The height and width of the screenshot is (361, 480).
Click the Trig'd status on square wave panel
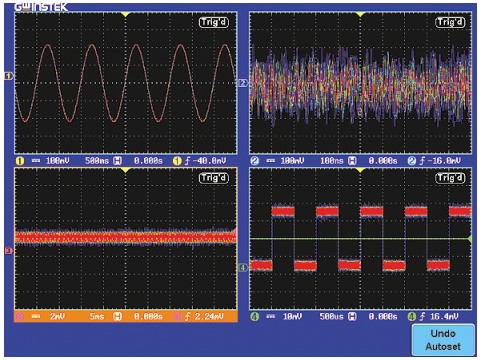pos(450,178)
